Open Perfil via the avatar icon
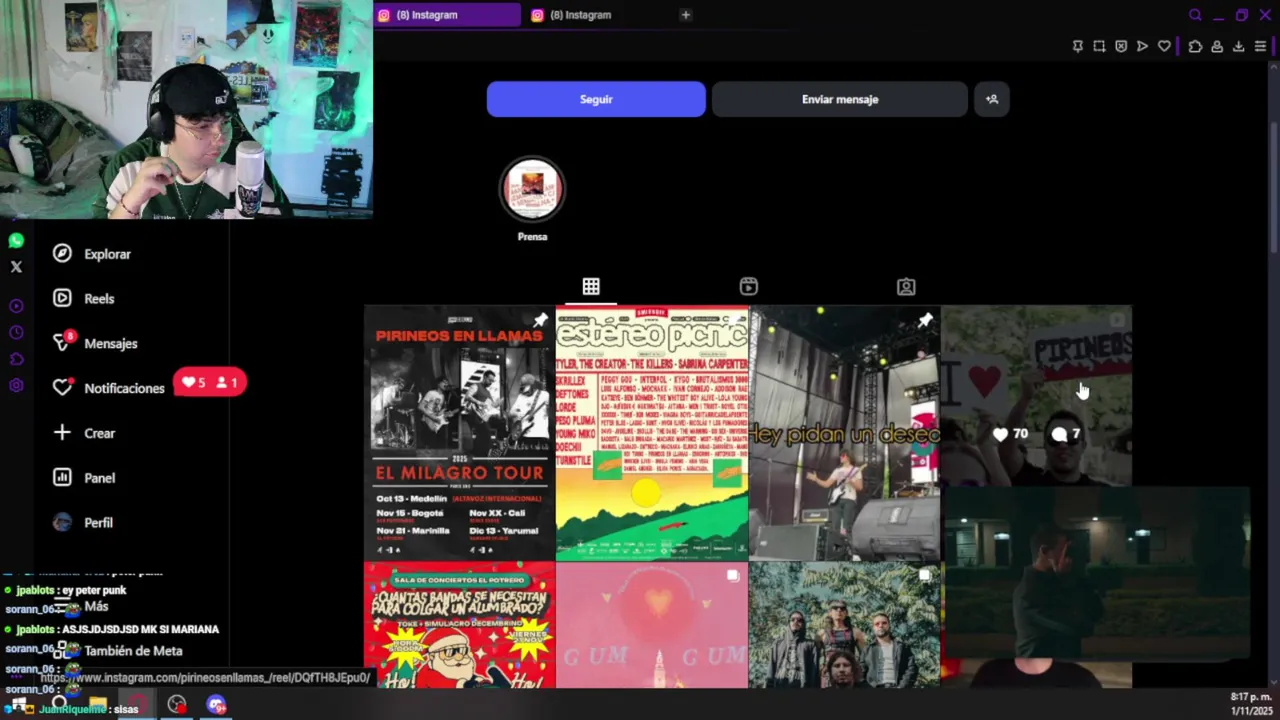Screen dimensions: 1280x720 coord(62,522)
